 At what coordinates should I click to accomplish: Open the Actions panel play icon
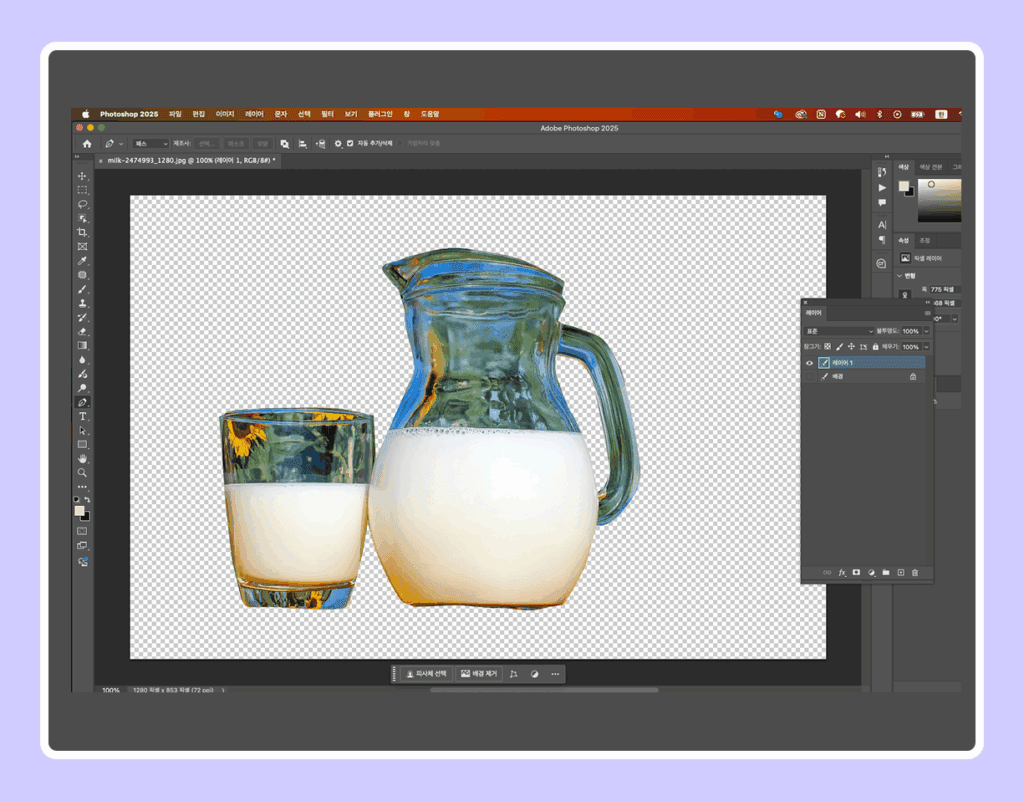[882, 187]
